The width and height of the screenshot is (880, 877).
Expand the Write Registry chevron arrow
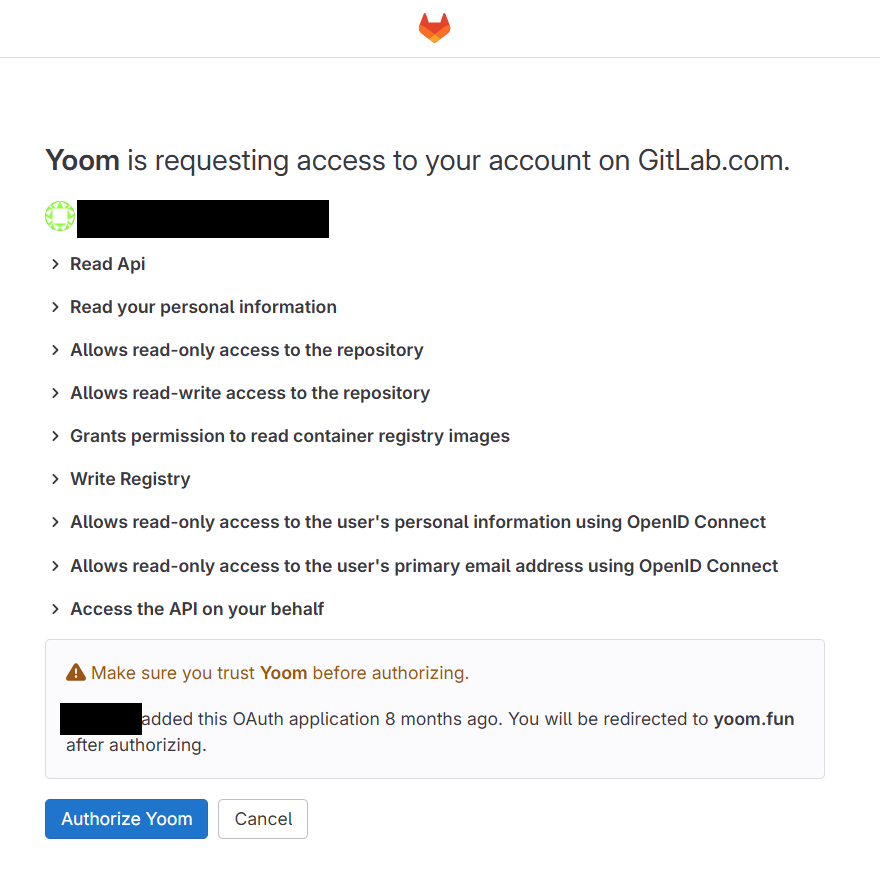55,479
